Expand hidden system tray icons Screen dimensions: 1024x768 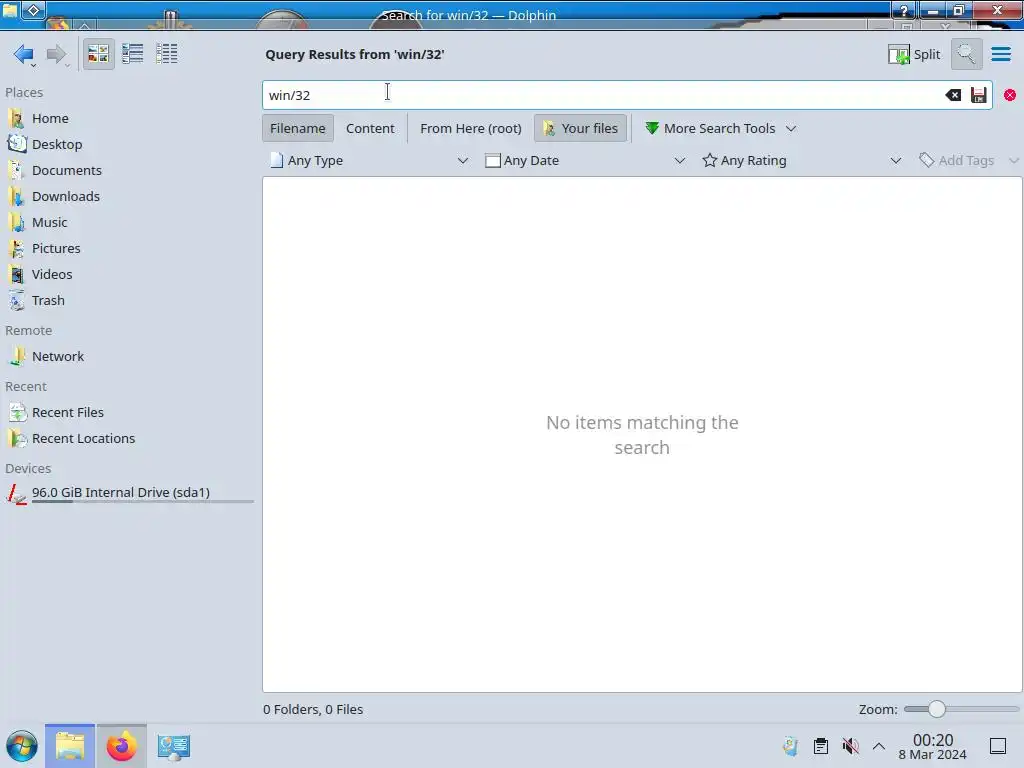point(879,746)
